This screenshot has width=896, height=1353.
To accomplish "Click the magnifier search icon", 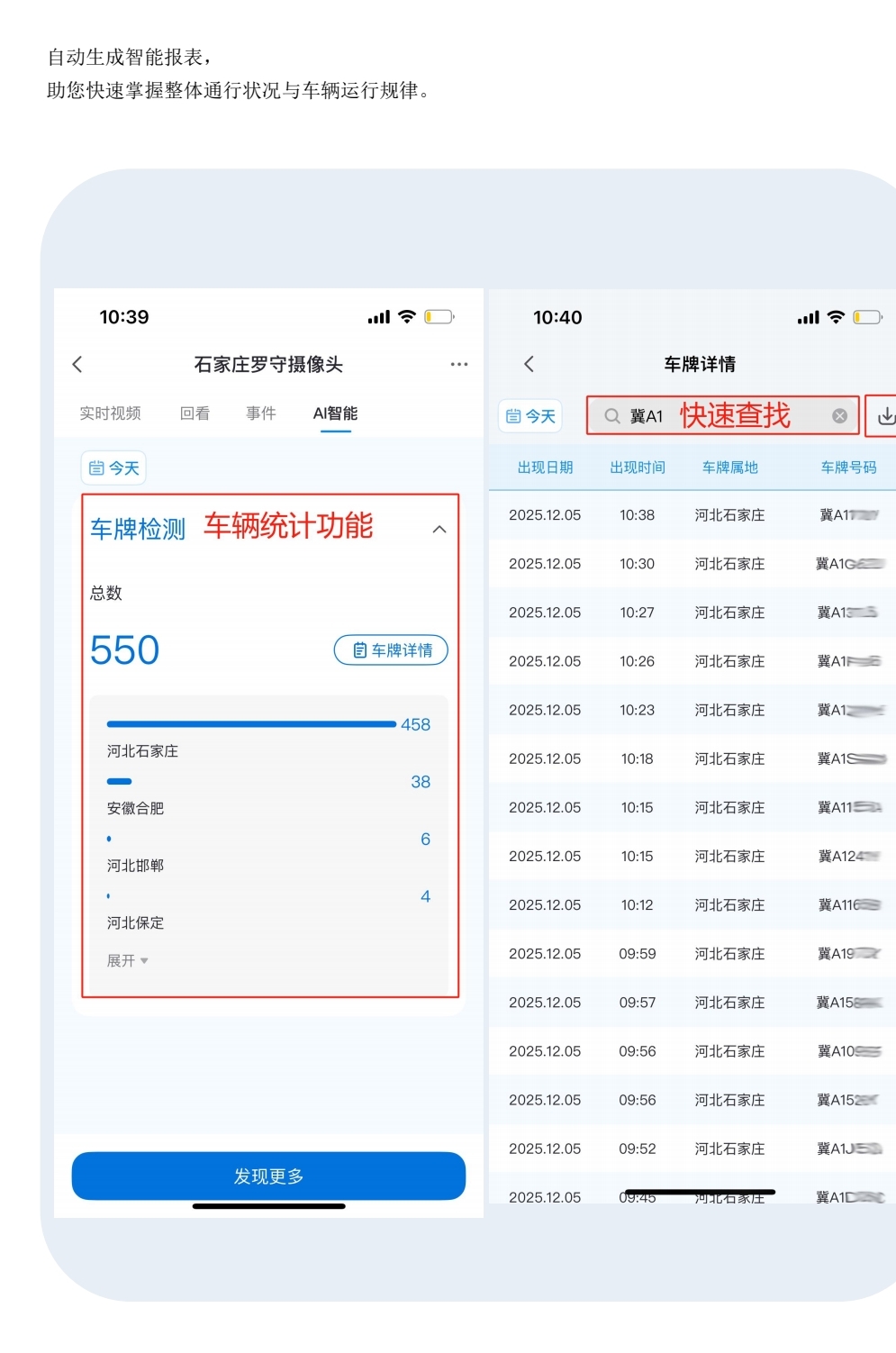I will pyautogui.click(x=612, y=415).
